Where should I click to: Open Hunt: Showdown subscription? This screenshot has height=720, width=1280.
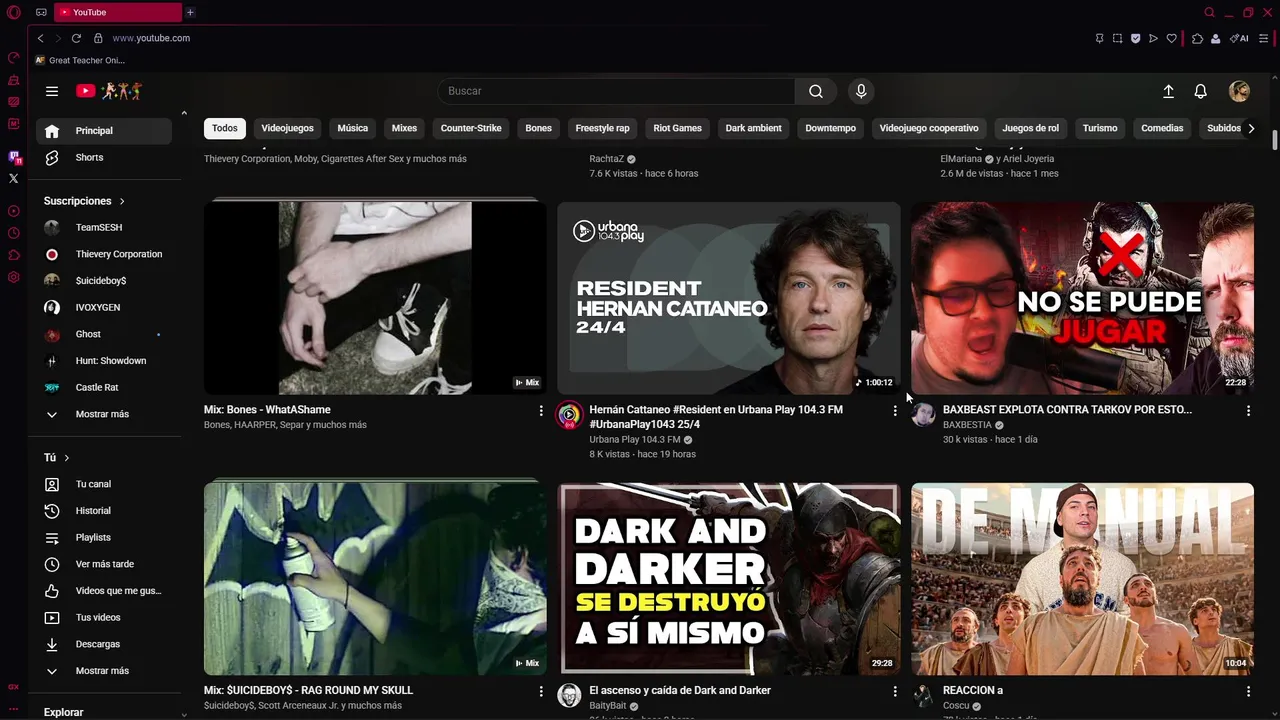pyautogui.click(x=104, y=361)
